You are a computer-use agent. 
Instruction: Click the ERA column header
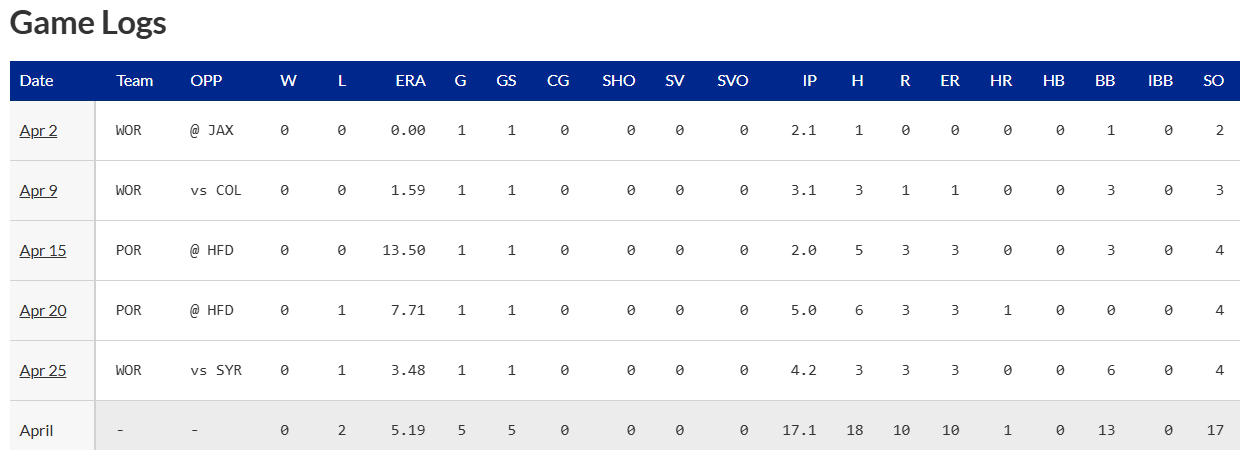(410, 81)
